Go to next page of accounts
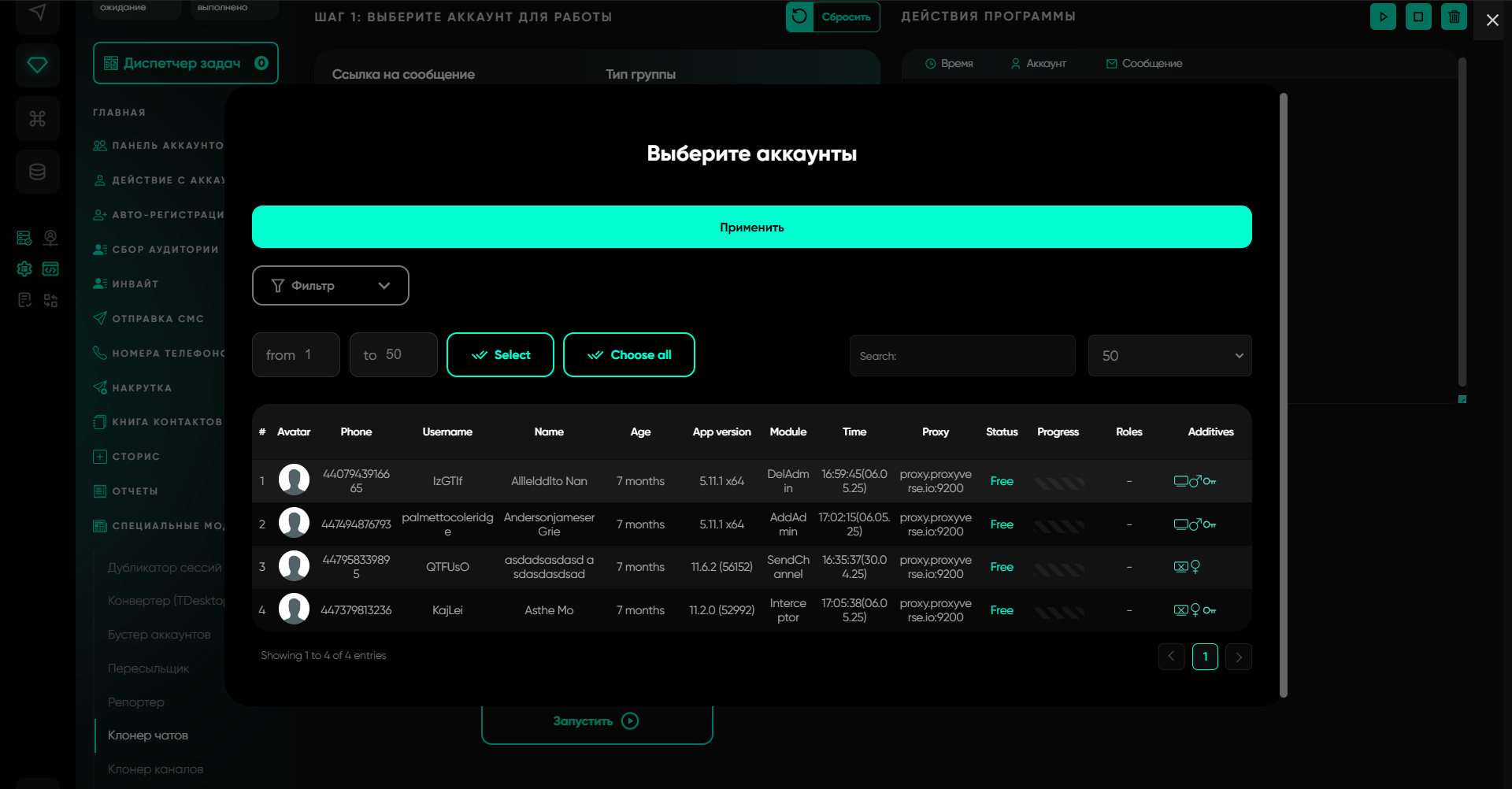 [x=1239, y=657]
